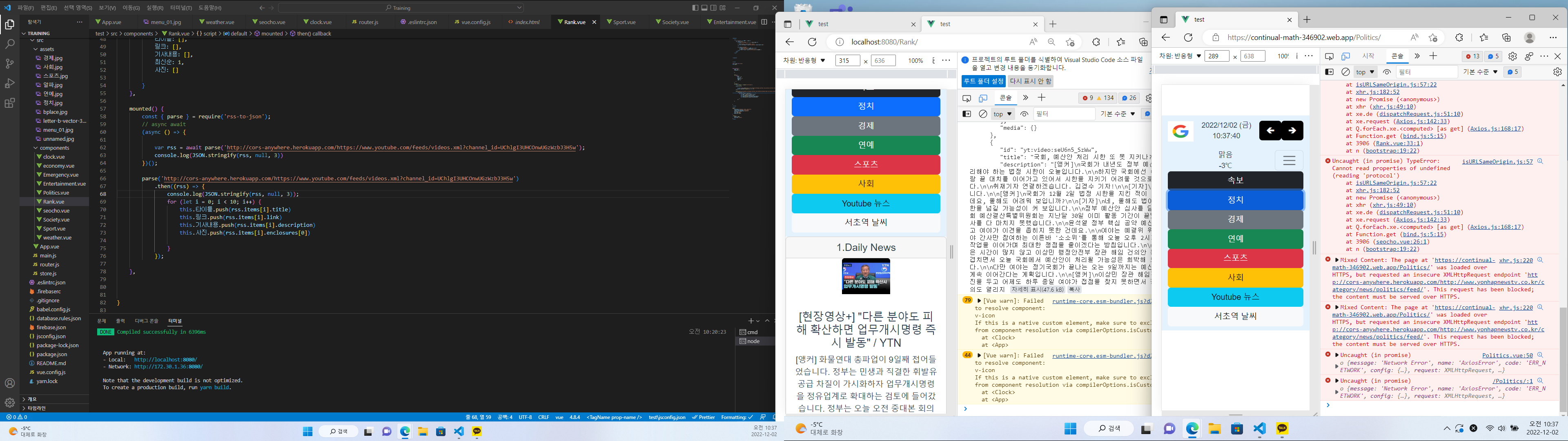Open the Explorer view in VS Code activity bar
This screenshot has height=441, width=1568.
pos(10,24)
